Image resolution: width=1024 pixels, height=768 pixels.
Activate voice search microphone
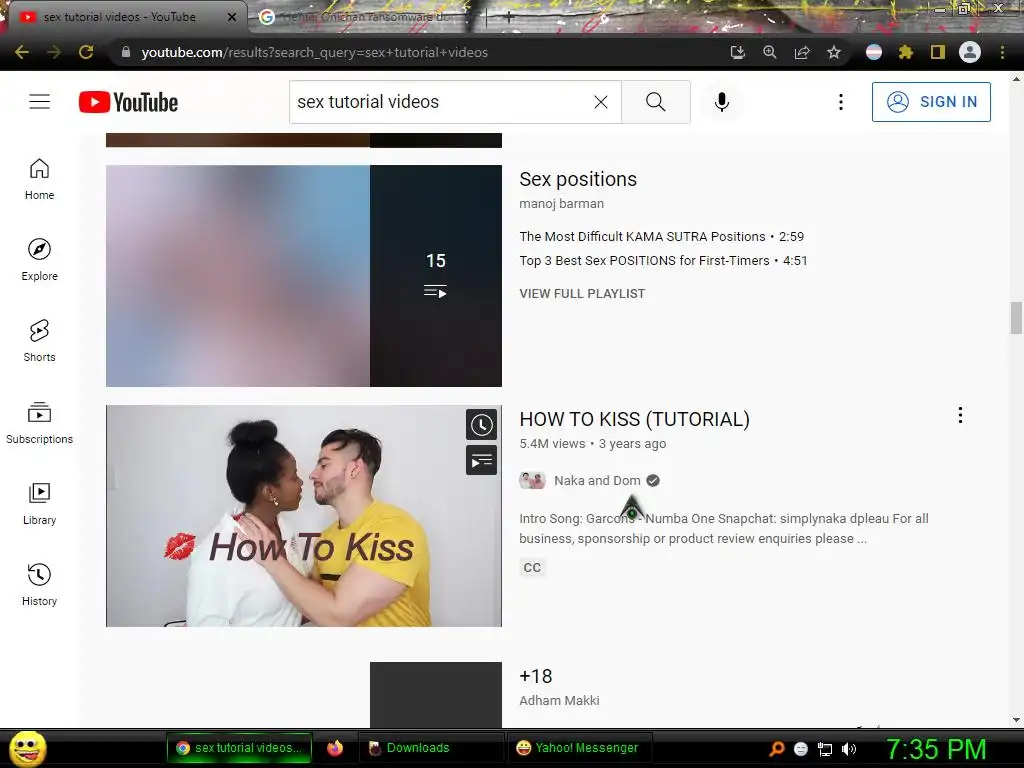722,102
